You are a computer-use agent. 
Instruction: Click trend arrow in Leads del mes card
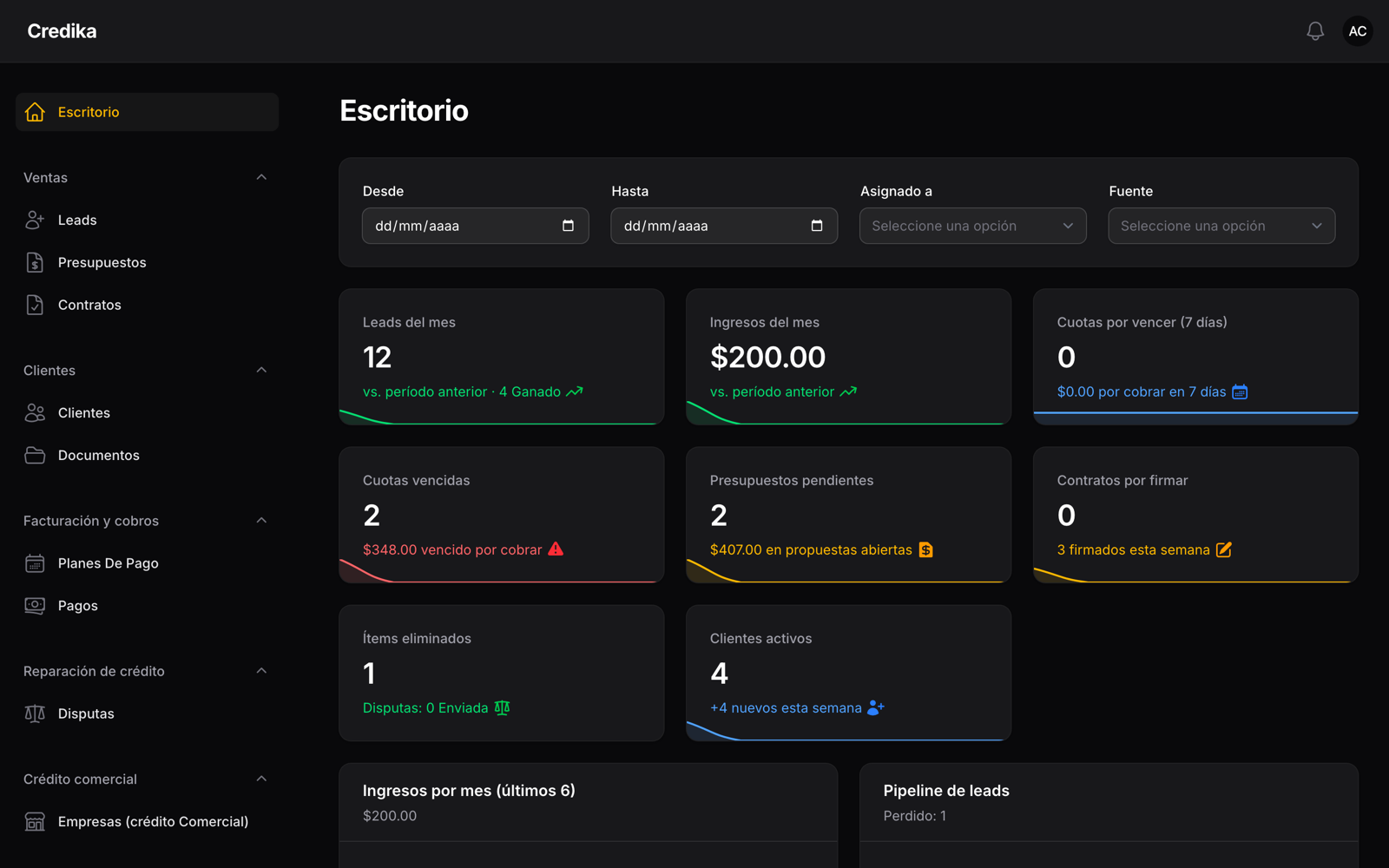pyautogui.click(x=575, y=391)
